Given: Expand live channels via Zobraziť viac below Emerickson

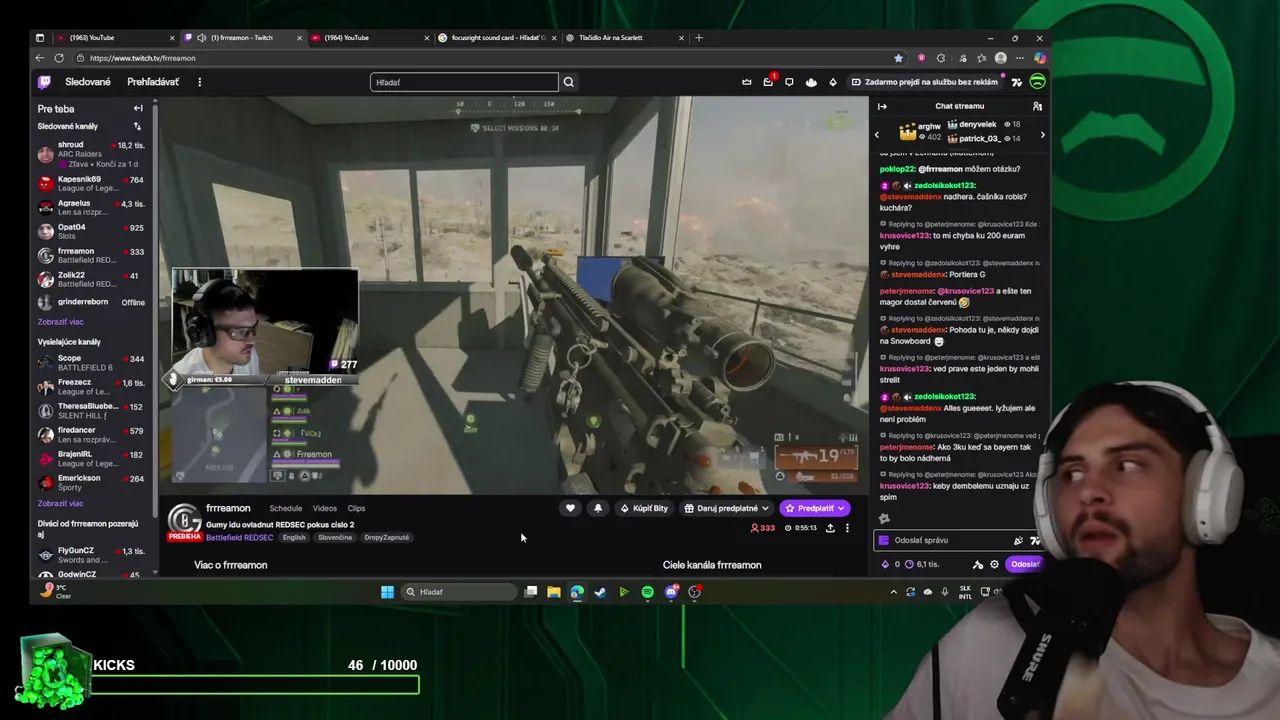Looking at the screenshot, I should pyautogui.click(x=61, y=503).
